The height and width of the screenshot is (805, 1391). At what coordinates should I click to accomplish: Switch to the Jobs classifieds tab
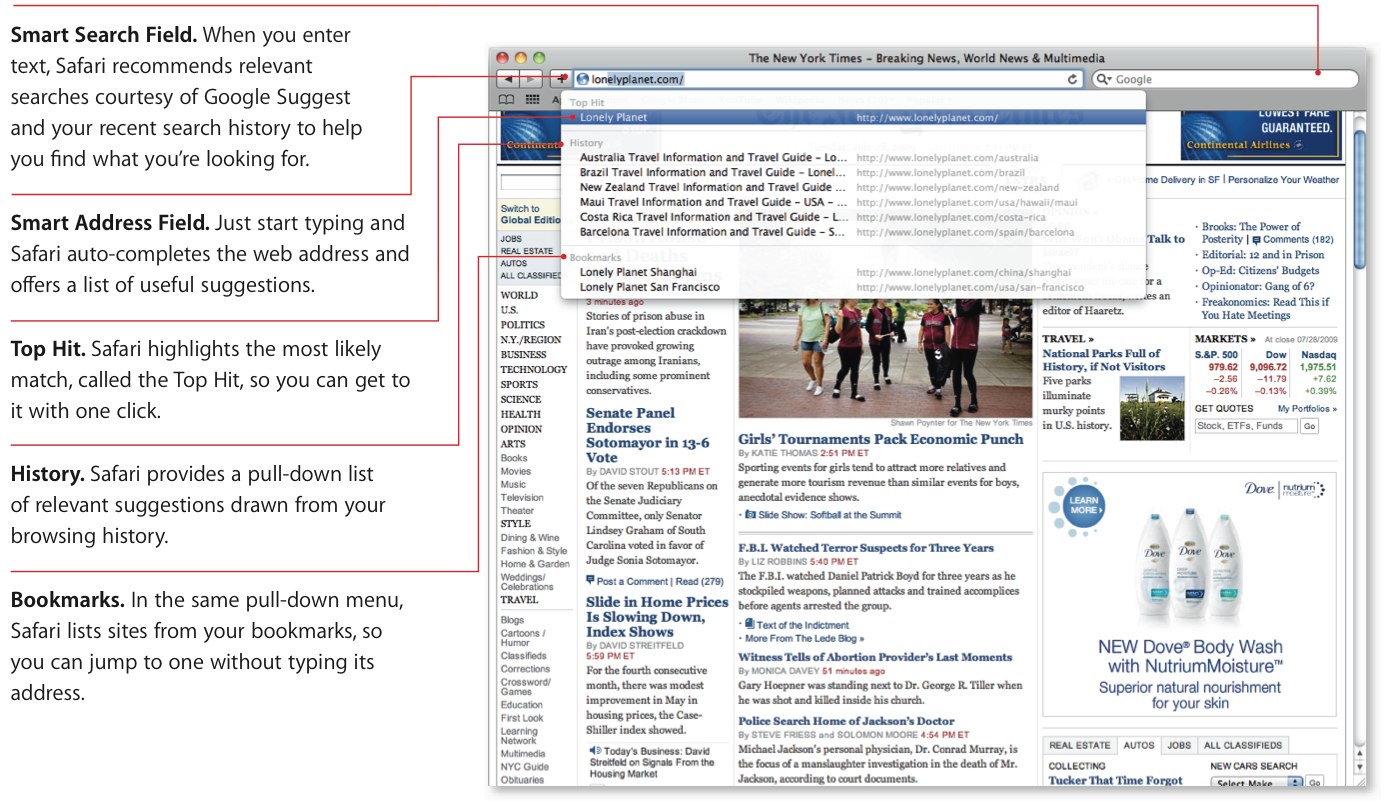(x=1179, y=745)
